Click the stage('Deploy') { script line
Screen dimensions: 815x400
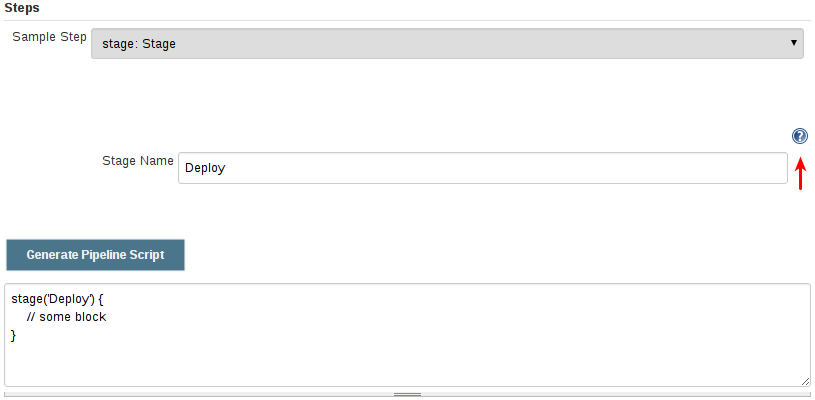pos(58,299)
